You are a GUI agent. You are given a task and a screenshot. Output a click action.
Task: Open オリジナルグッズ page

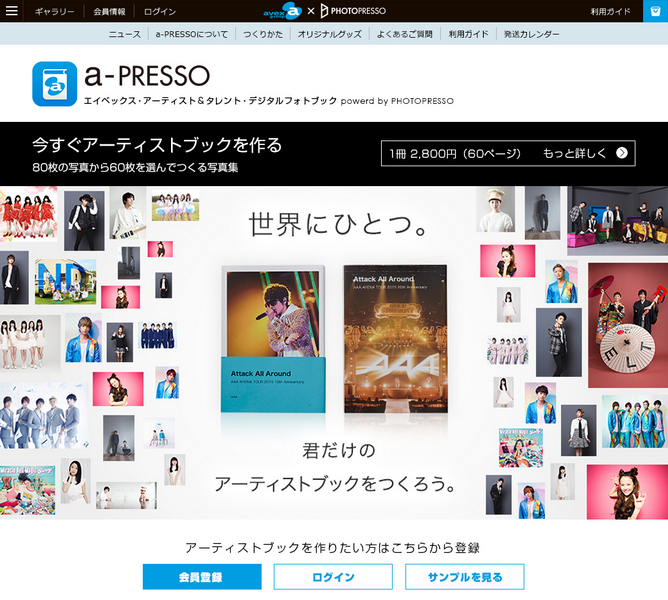click(x=329, y=34)
